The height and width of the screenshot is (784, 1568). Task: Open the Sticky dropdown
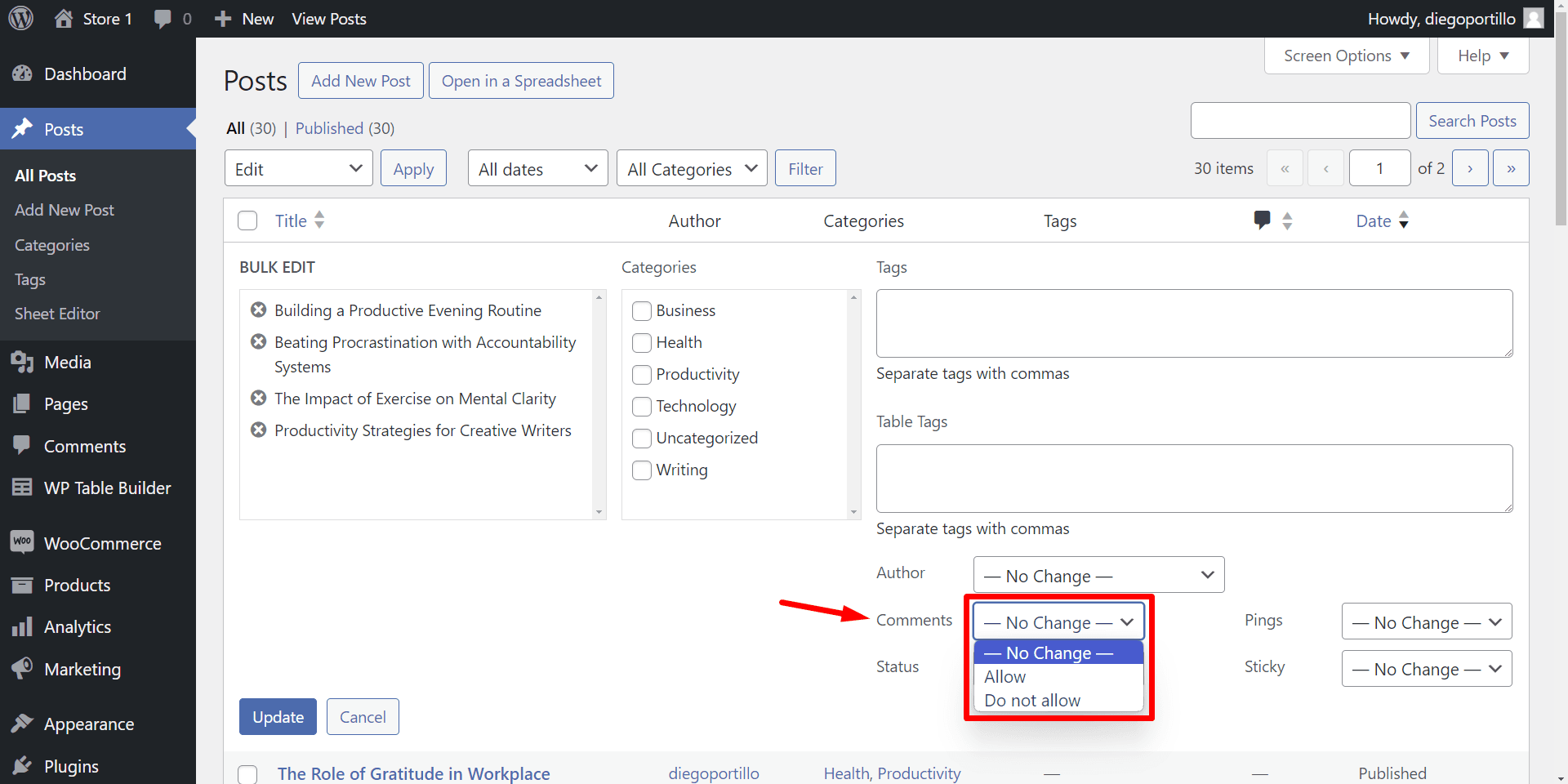1426,669
